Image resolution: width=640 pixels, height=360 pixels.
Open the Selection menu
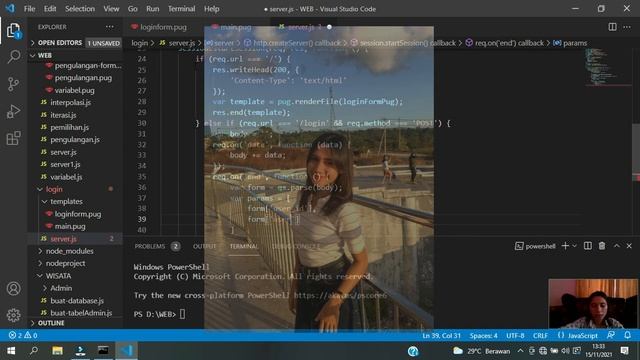pyautogui.click(x=80, y=9)
